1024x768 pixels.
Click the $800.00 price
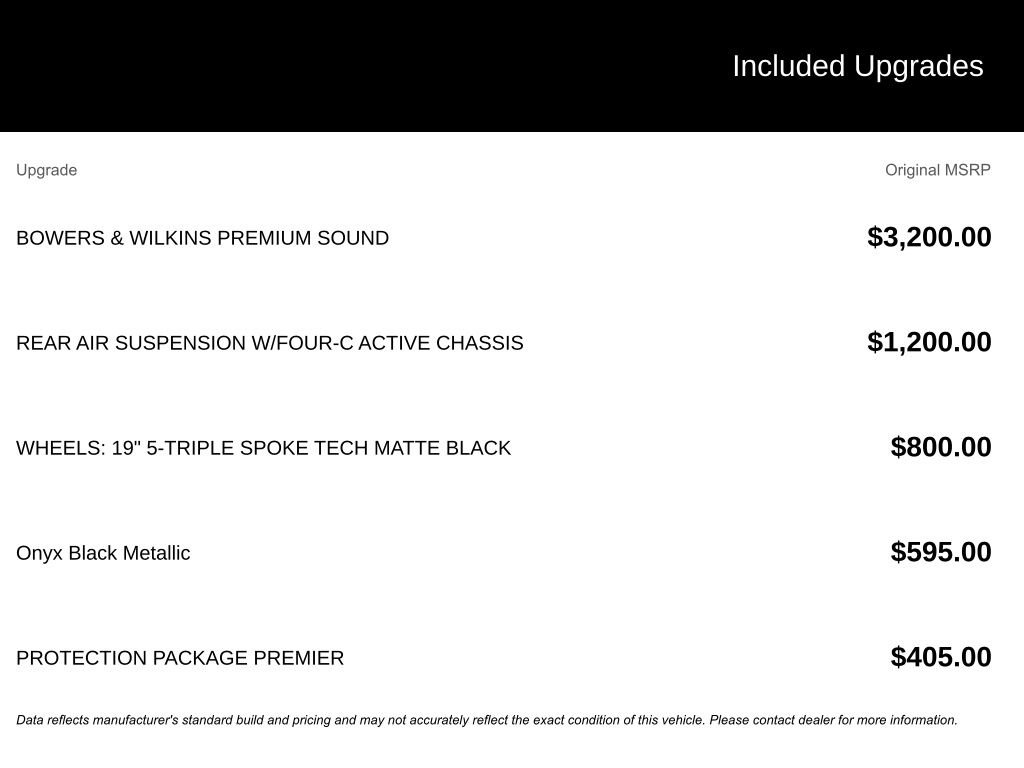click(x=941, y=447)
